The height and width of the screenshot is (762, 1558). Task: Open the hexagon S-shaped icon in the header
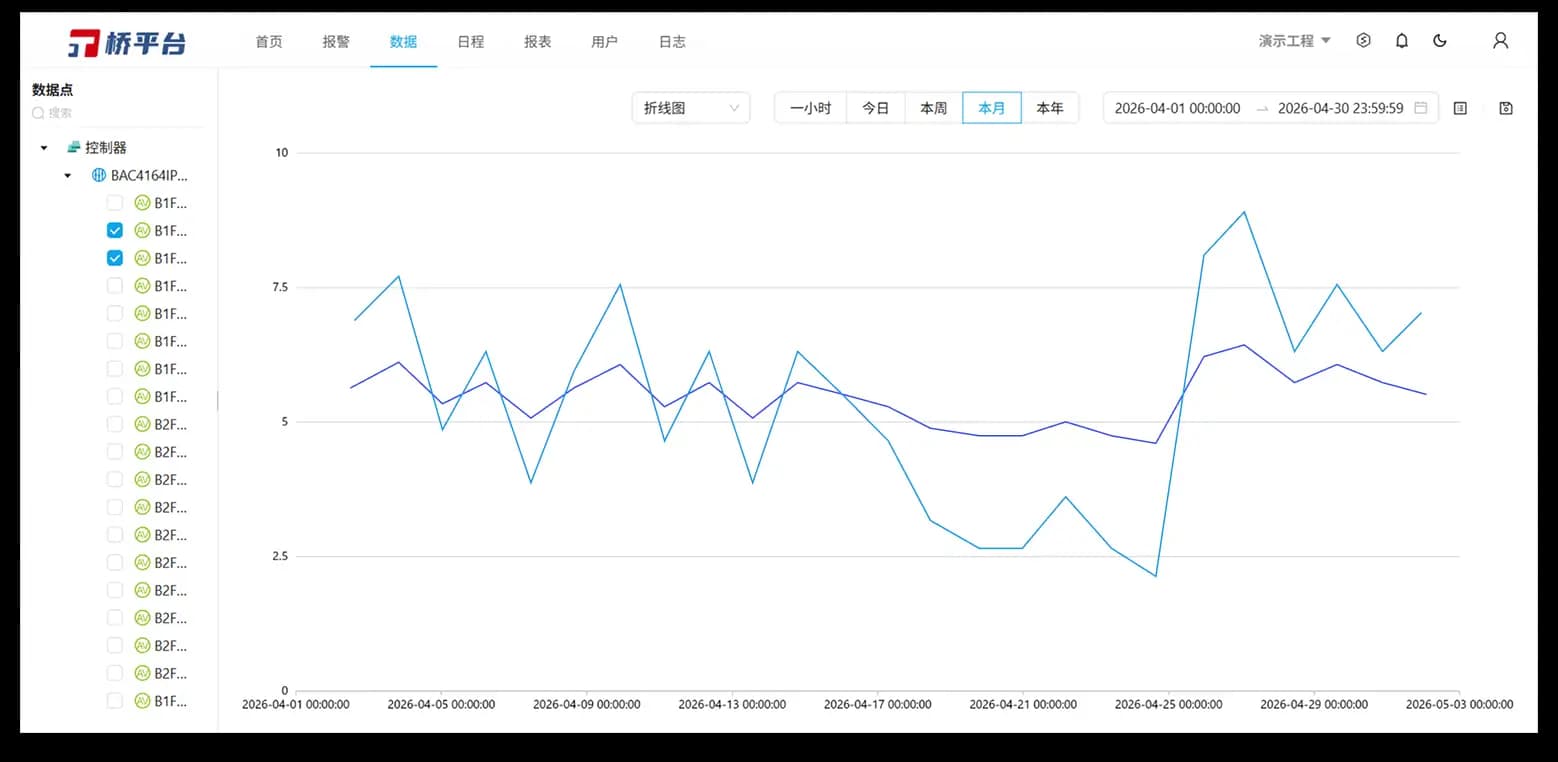pyautogui.click(x=1363, y=41)
